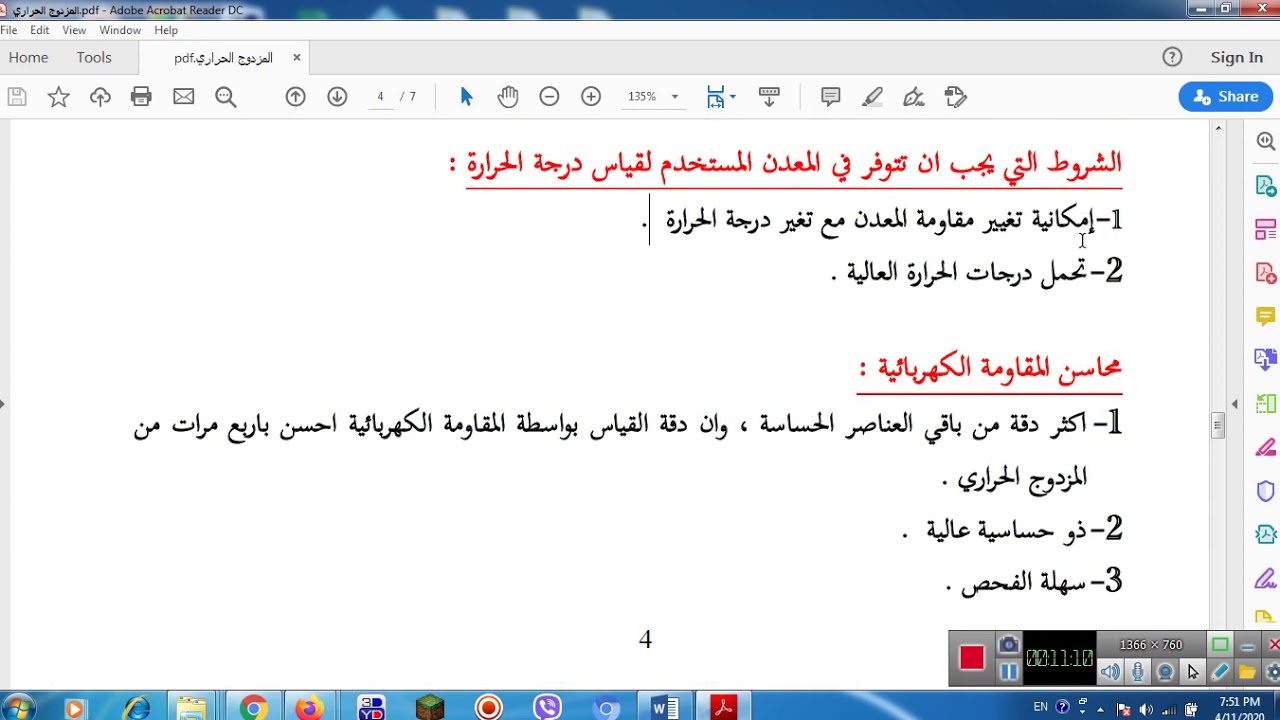This screenshot has width=1280, height=720.
Task: Switch to the Home tab
Action: [28, 57]
